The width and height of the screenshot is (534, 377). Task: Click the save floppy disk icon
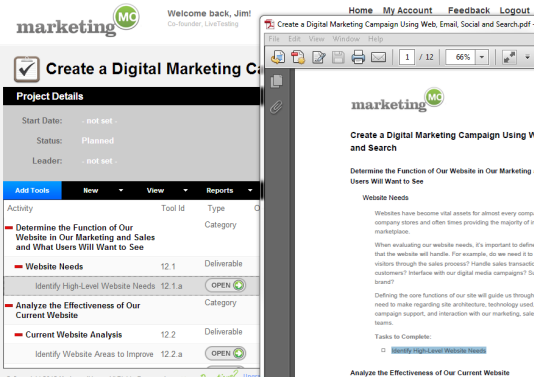pos(338,57)
